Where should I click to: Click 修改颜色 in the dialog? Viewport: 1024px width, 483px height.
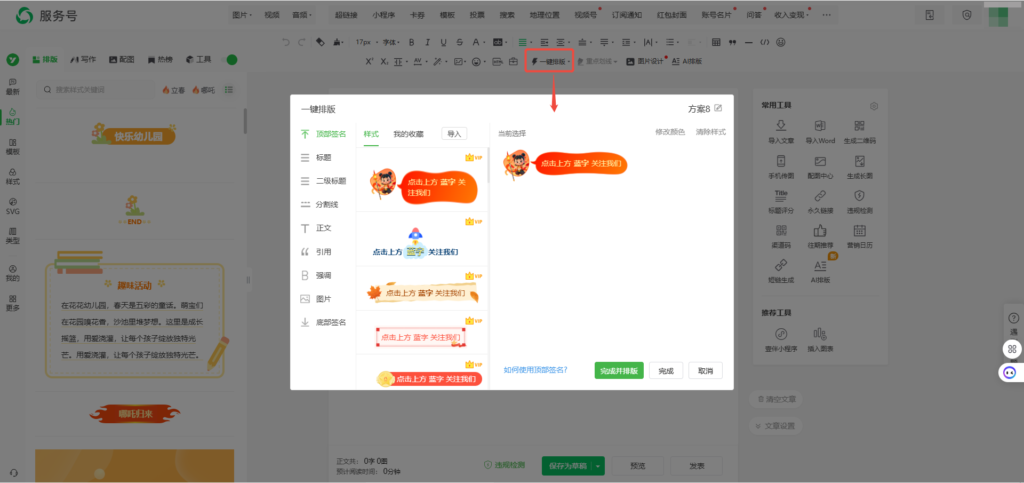pos(670,132)
